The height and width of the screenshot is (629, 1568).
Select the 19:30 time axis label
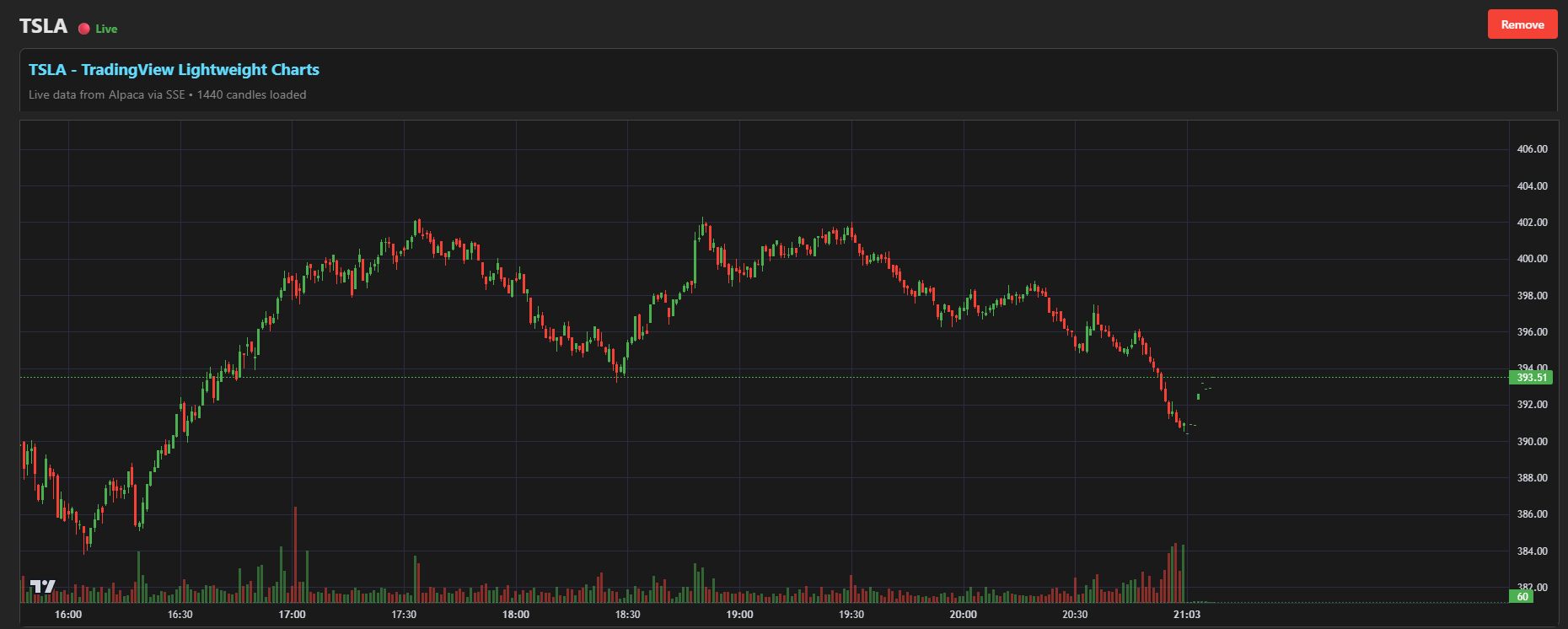851,615
